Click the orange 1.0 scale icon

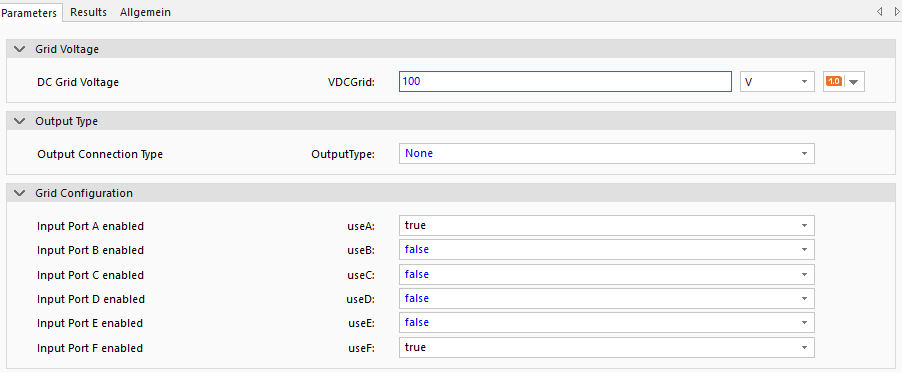(834, 82)
